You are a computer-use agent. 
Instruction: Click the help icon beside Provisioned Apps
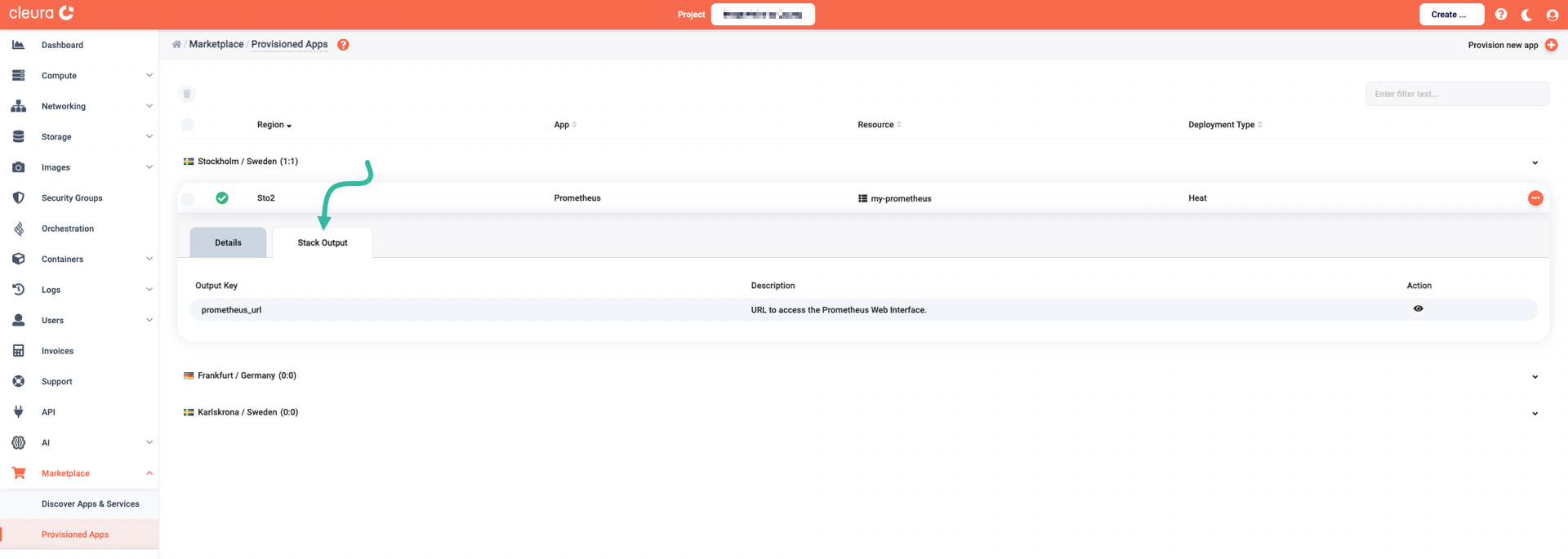tap(343, 45)
